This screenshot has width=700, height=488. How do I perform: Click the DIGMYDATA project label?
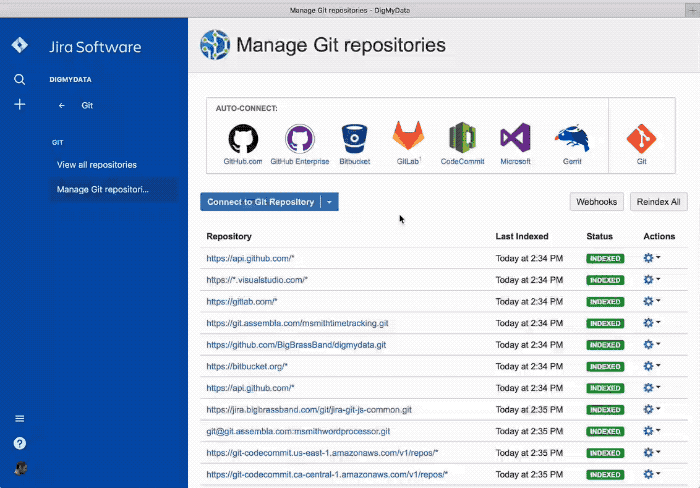coord(71,79)
